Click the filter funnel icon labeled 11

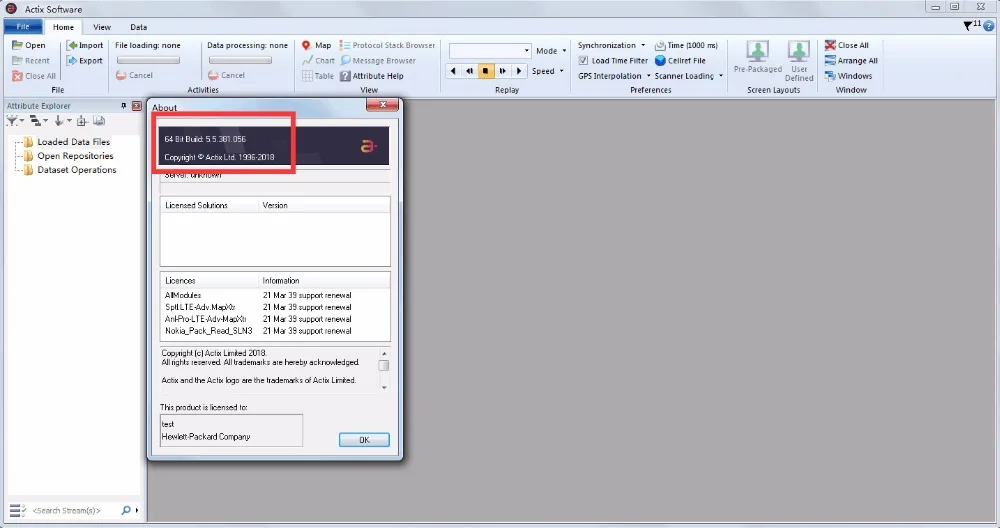971,26
